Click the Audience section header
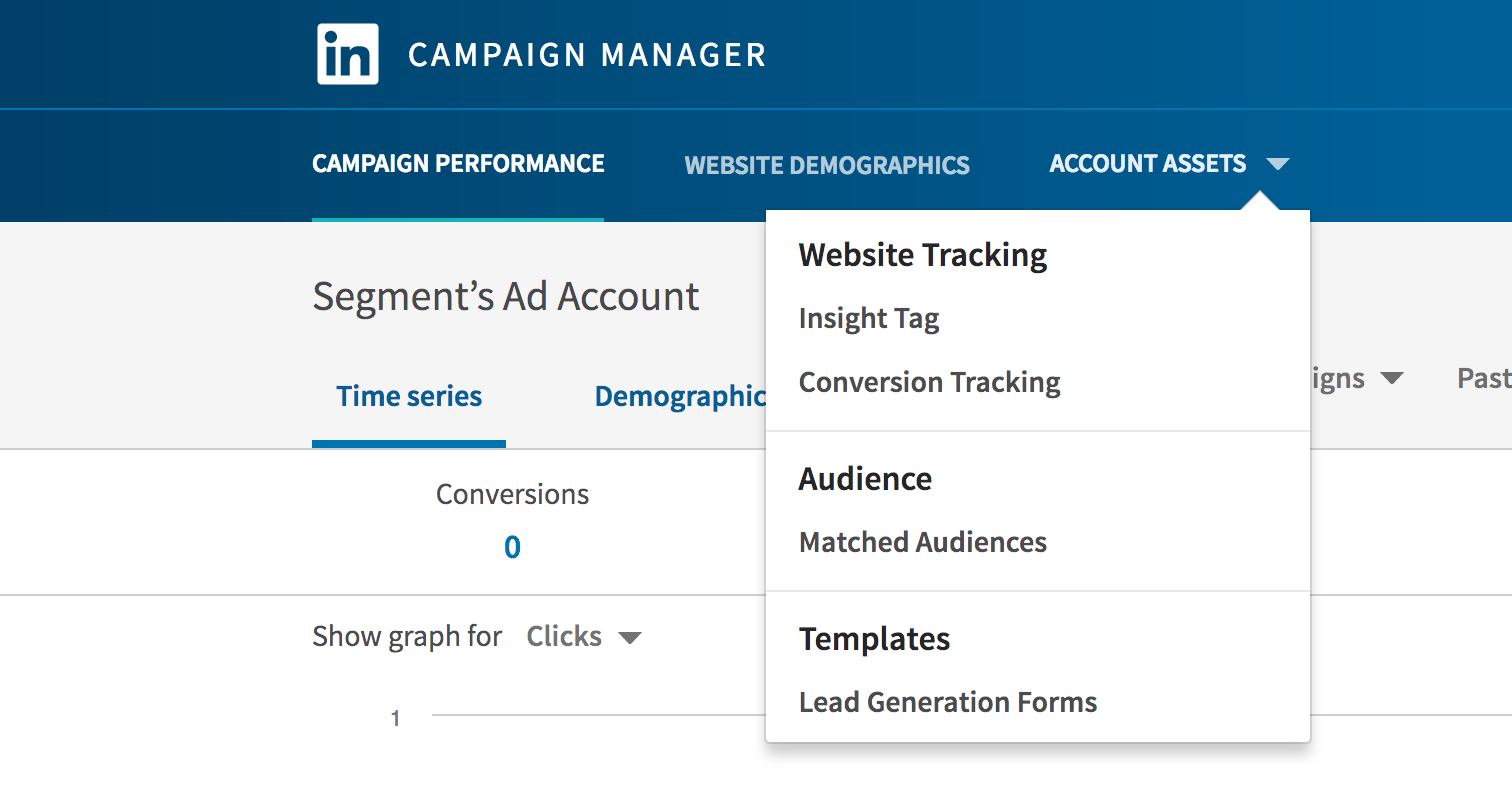This screenshot has height=804, width=1512. point(865,479)
